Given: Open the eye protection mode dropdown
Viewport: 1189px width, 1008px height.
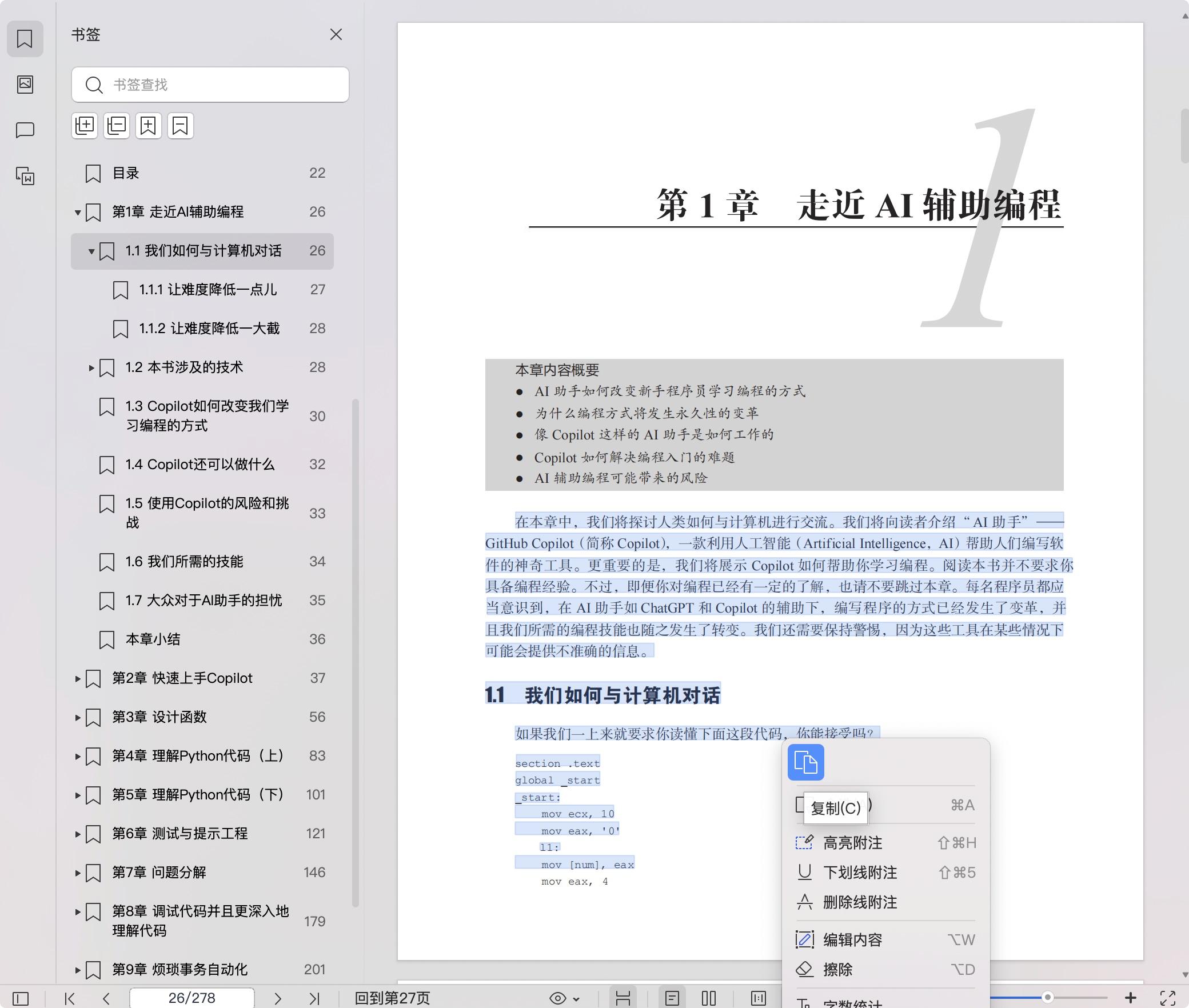Looking at the screenshot, I should [x=576, y=999].
